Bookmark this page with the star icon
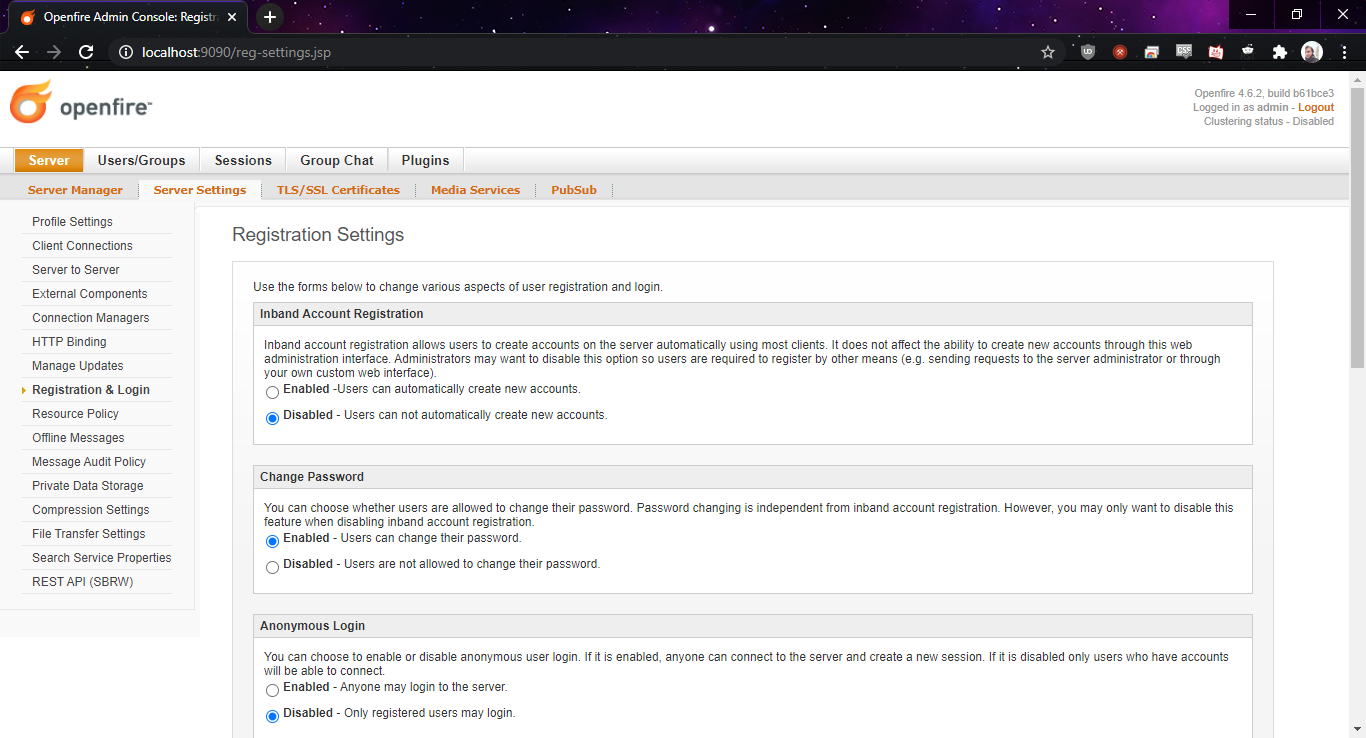 click(x=1048, y=52)
